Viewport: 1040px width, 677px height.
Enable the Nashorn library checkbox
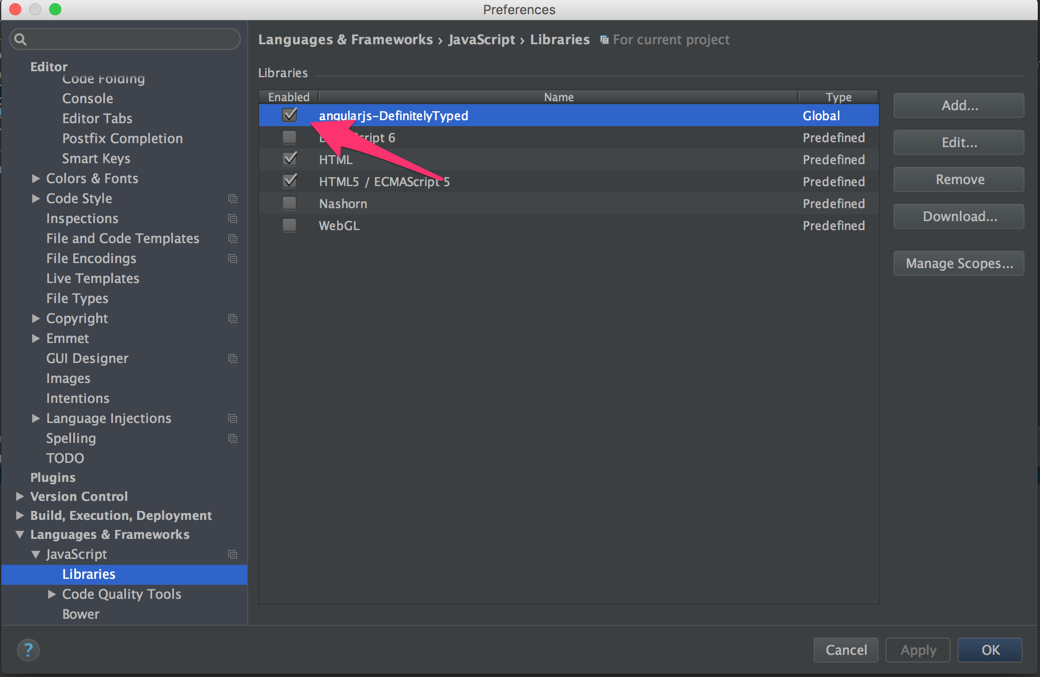(289, 203)
